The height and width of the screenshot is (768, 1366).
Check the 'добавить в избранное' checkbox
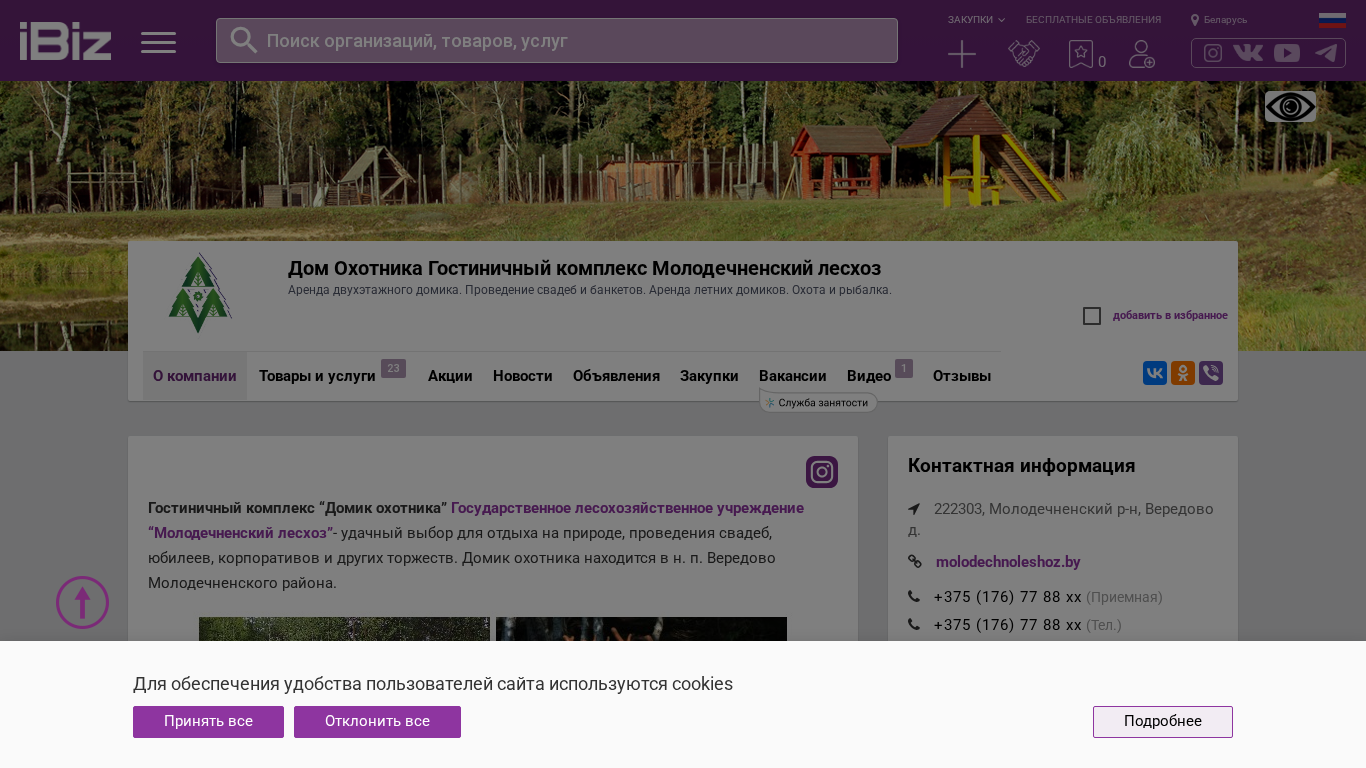pos(1092,316)
